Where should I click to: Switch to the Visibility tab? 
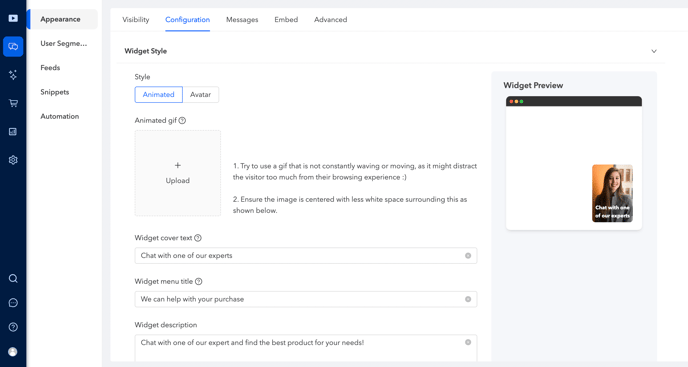pos(136,19)
